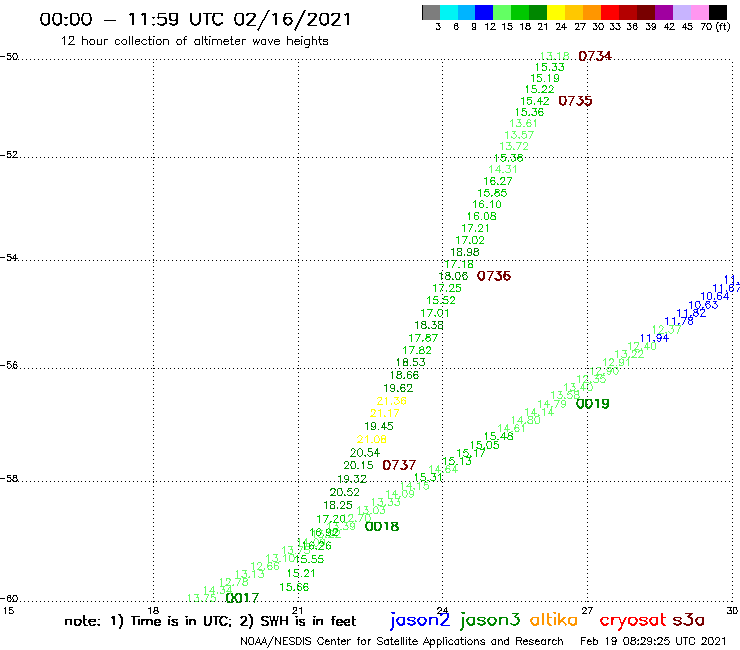Select the dark blue legend swatch
Screen dimensions: 740x650
484,12
